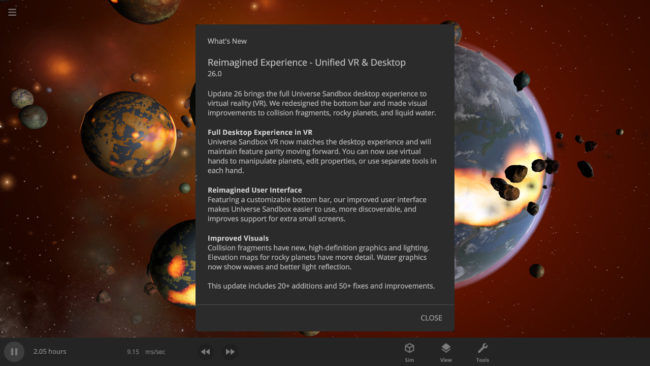Click the version number 26.0
This screenshot has width=650, height=366.
[x=214, y=74]
